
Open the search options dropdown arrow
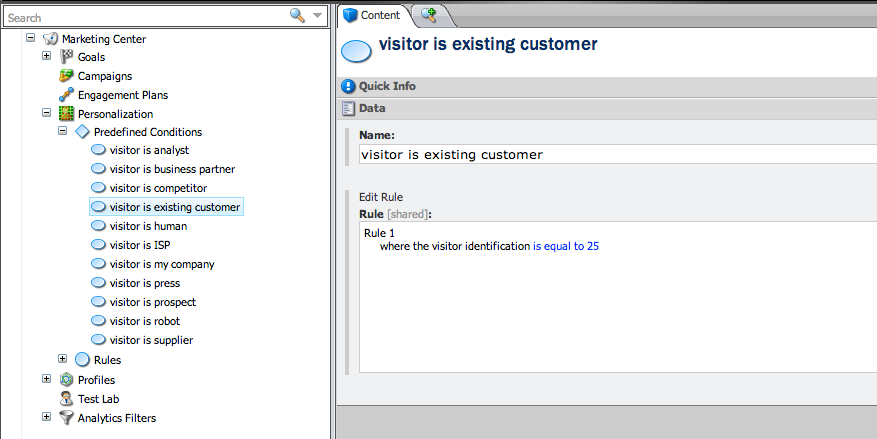pos(317,16)
